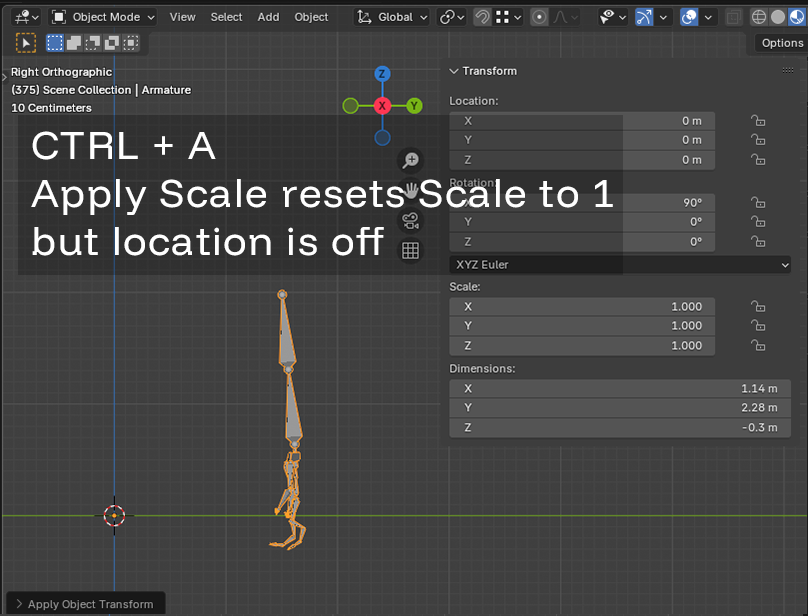Open the selectability and visibility dropdown
808x616 pixels.
point(612,18)
